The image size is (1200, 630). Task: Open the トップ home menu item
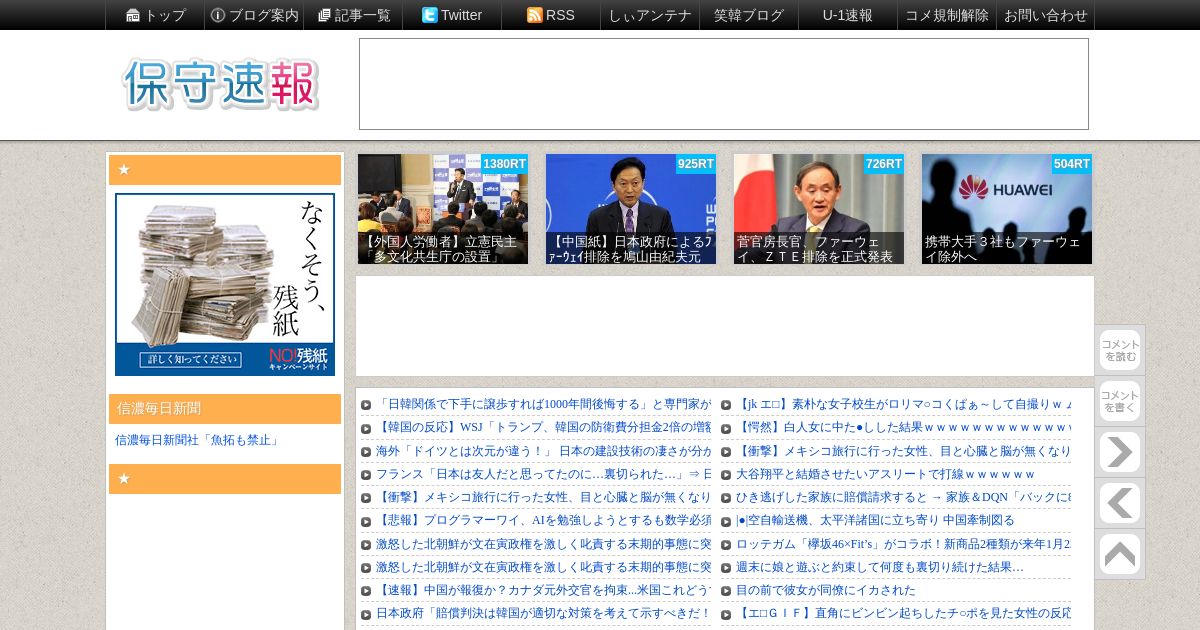pyautogui.click(x=155, y=15)
